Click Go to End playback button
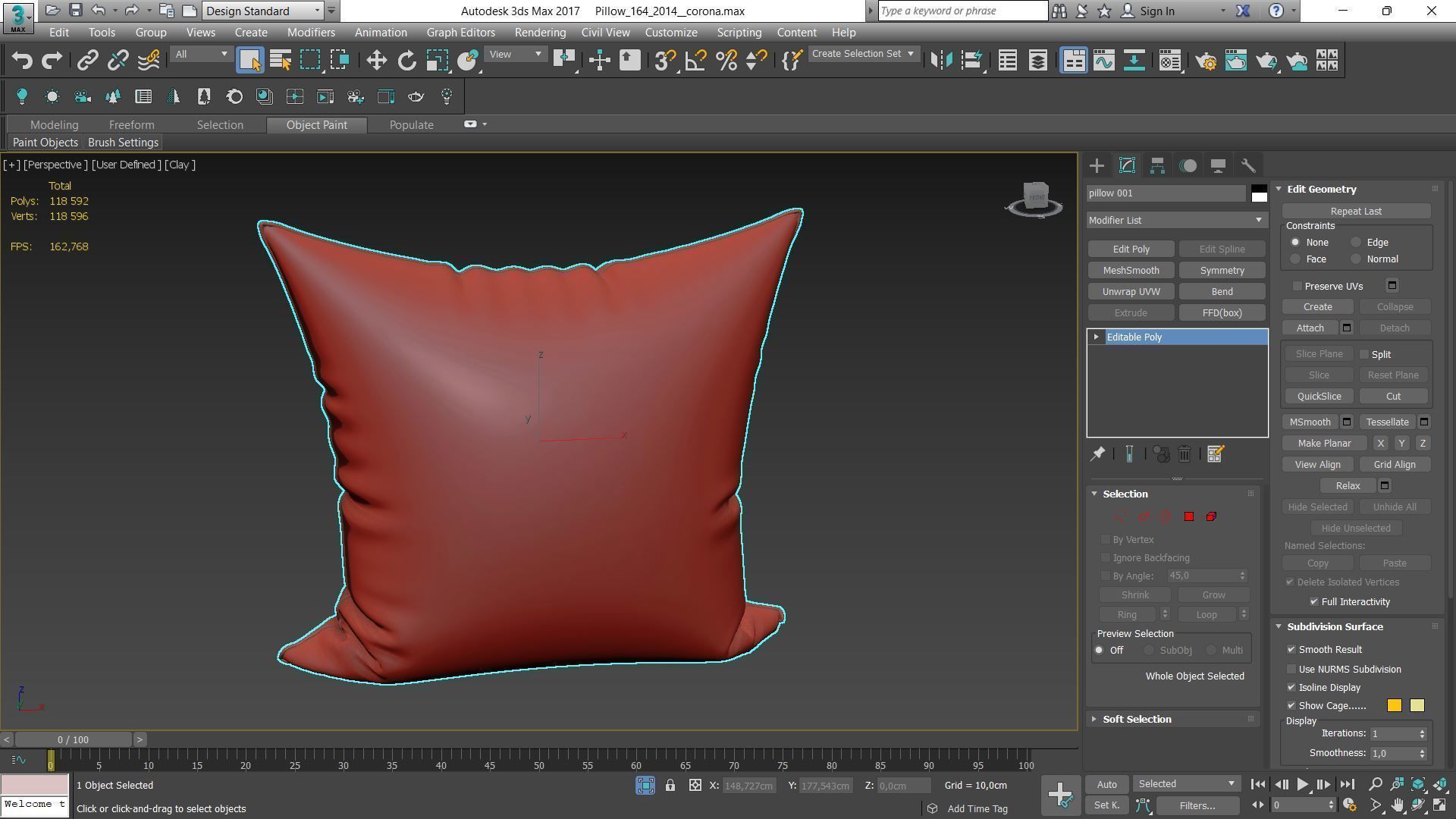This screenshot has width=1456, height=819. [x=1347, y=785]
